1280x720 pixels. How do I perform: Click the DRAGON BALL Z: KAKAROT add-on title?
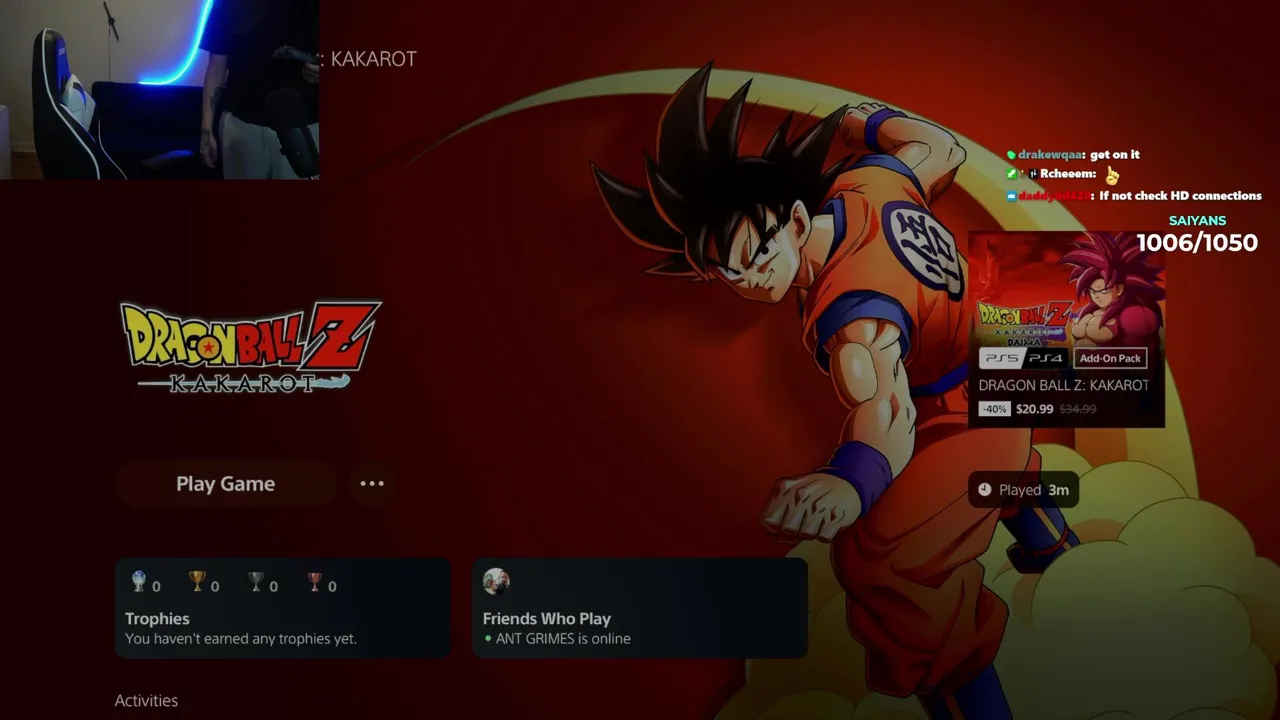coord(1063,385)
